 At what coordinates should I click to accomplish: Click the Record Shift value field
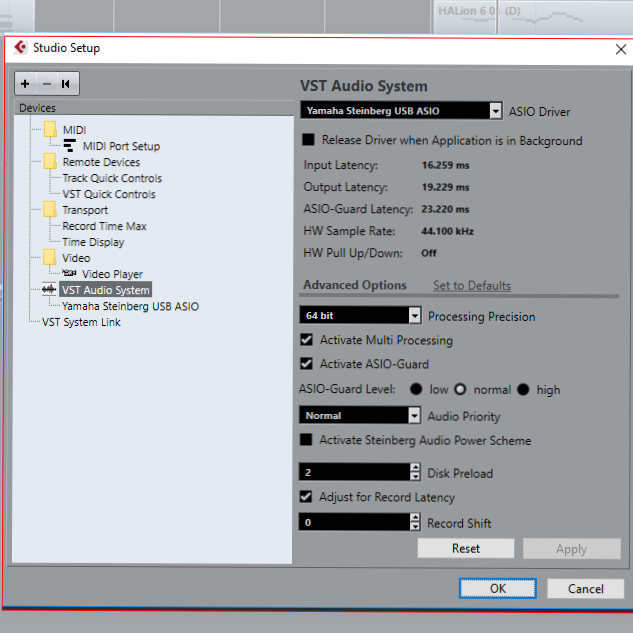pos(354,522)
